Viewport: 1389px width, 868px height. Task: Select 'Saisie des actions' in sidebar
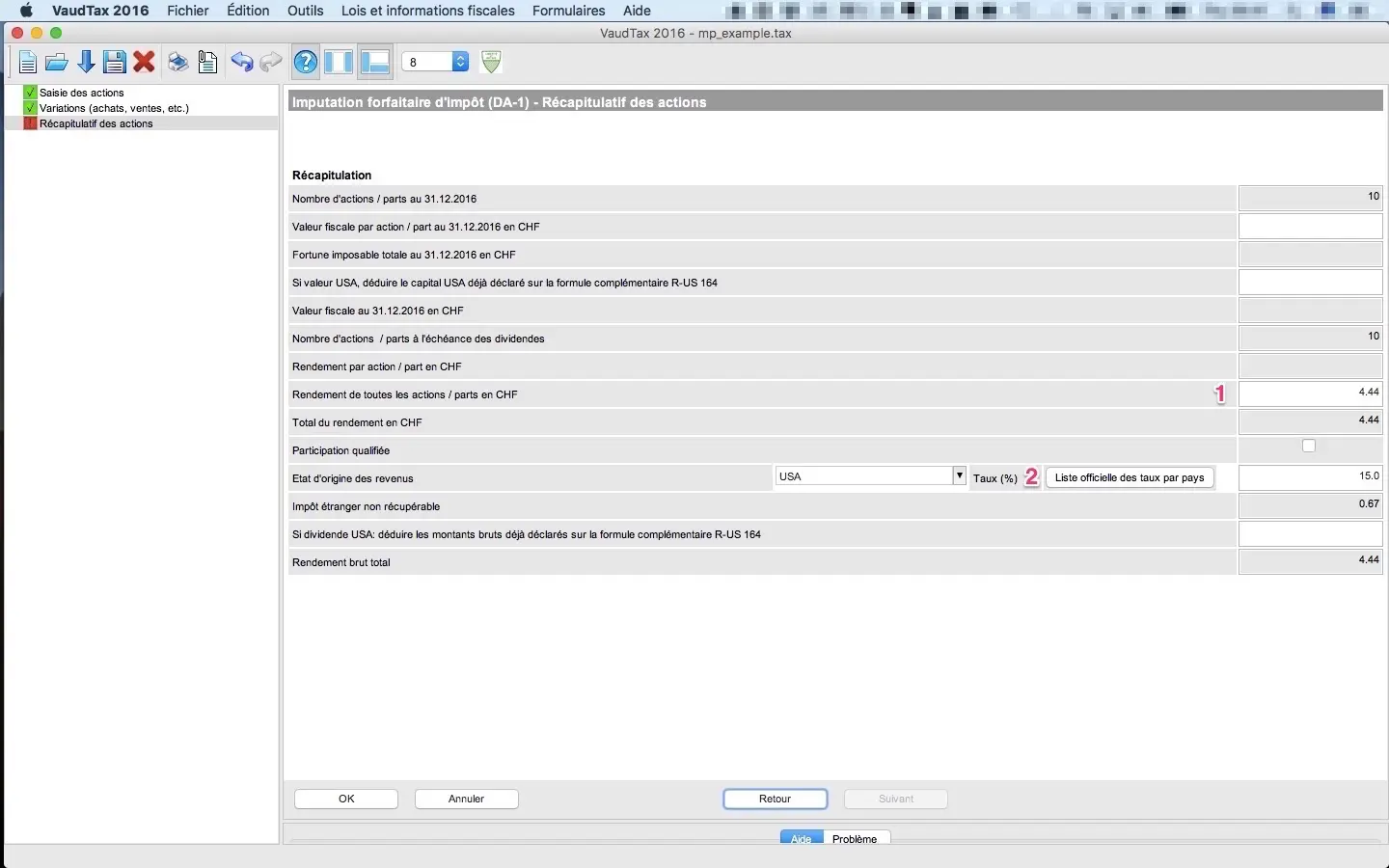pyautogui.click(x=82, y=93)
